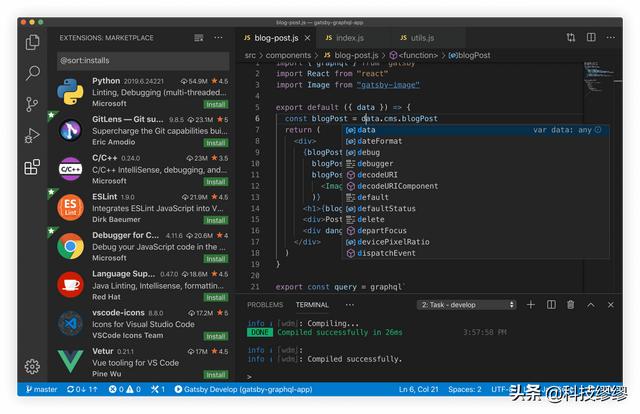Install the GitLens extension
The image size is (640, 414).
click(215, 142)
